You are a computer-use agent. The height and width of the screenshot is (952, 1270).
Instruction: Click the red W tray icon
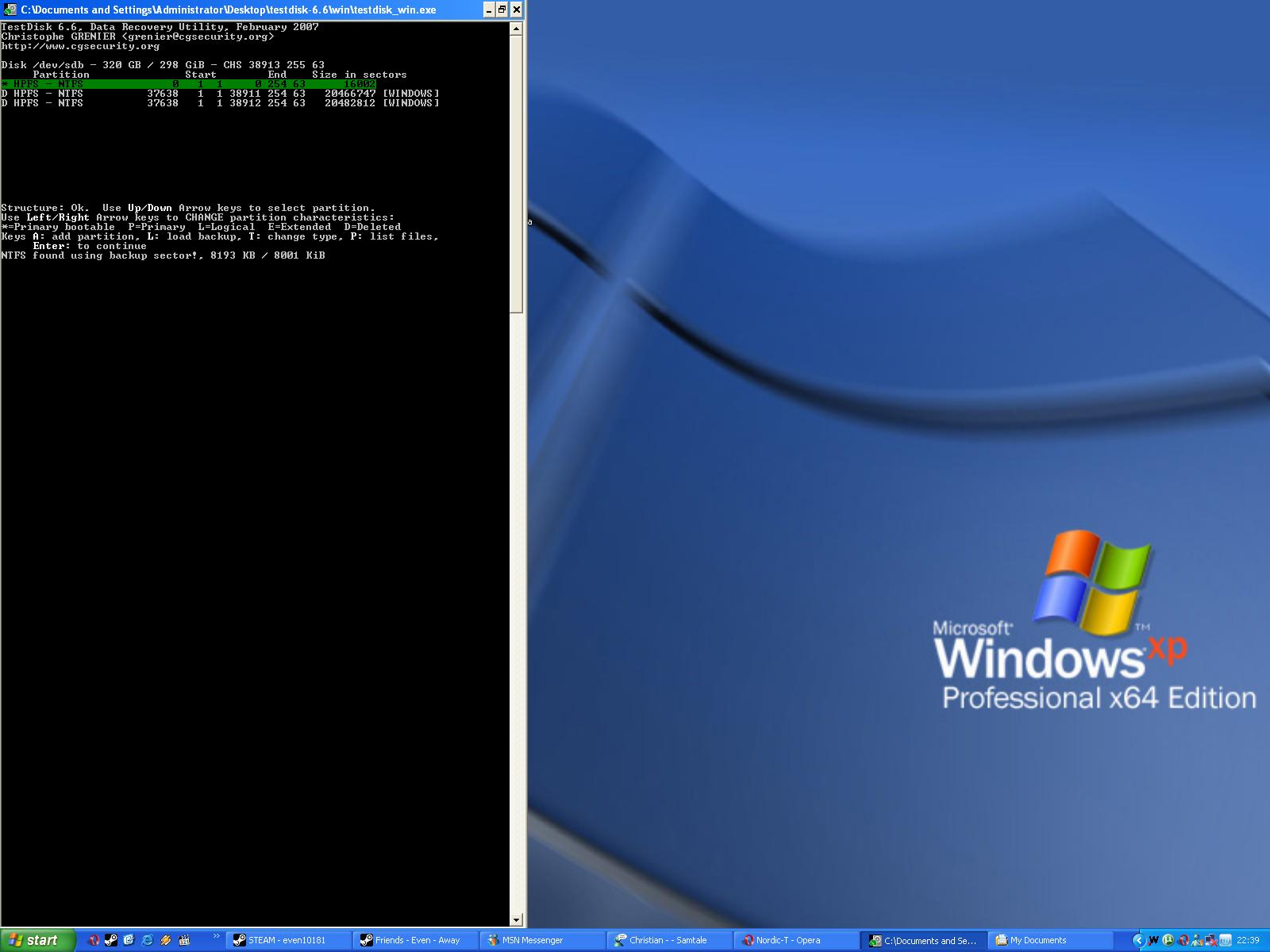pos(1153,940)
